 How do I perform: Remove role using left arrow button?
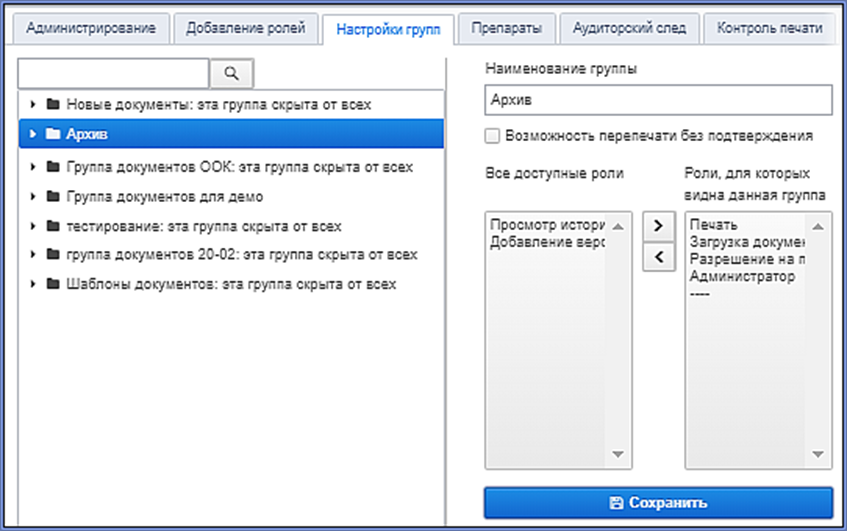(x=659, y=257)
